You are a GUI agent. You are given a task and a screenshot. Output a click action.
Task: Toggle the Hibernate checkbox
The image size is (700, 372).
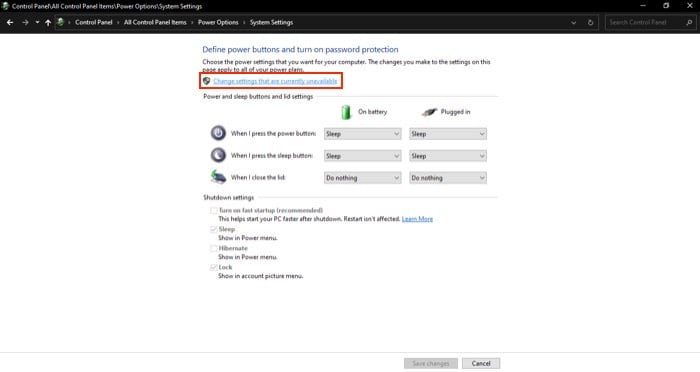(214, 248)
